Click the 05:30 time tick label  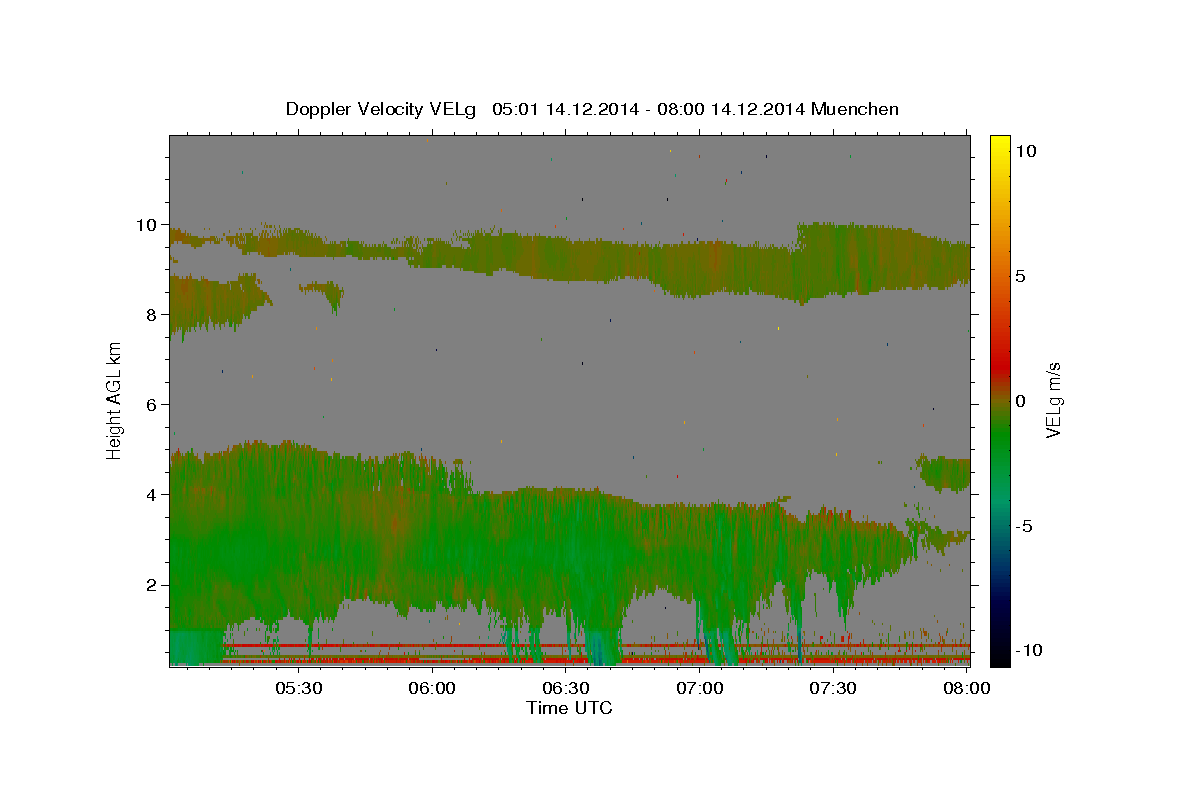(298, 689)
